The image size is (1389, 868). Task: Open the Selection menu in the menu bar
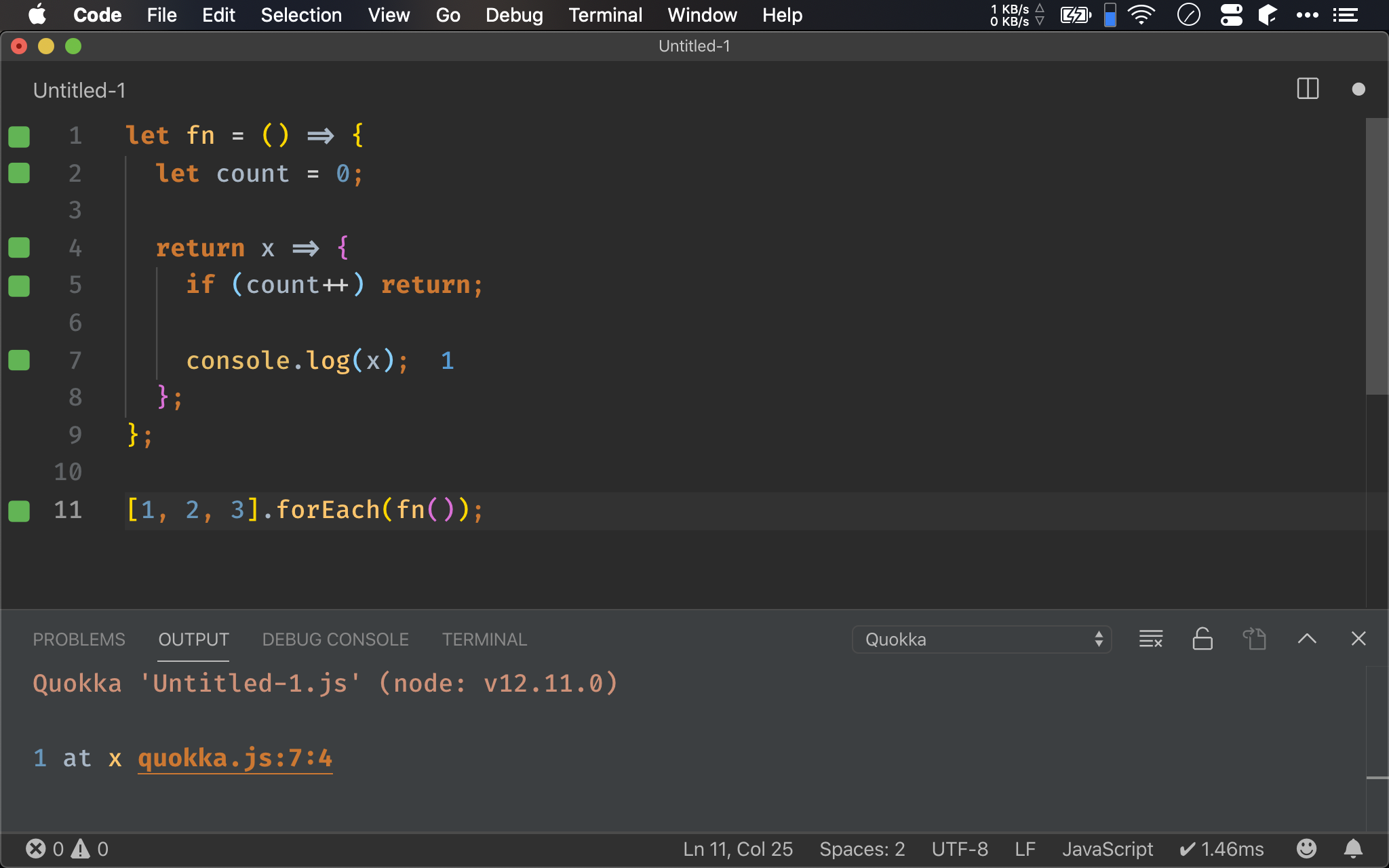tap(301, 15)
